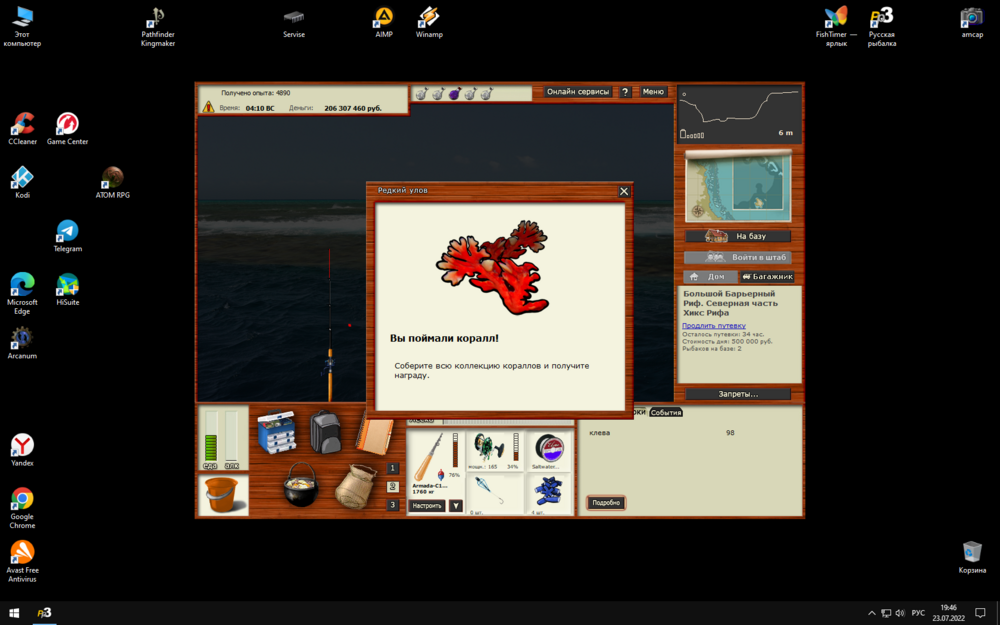
Task: Switch to rod slot 1
Action: (393, 468)
